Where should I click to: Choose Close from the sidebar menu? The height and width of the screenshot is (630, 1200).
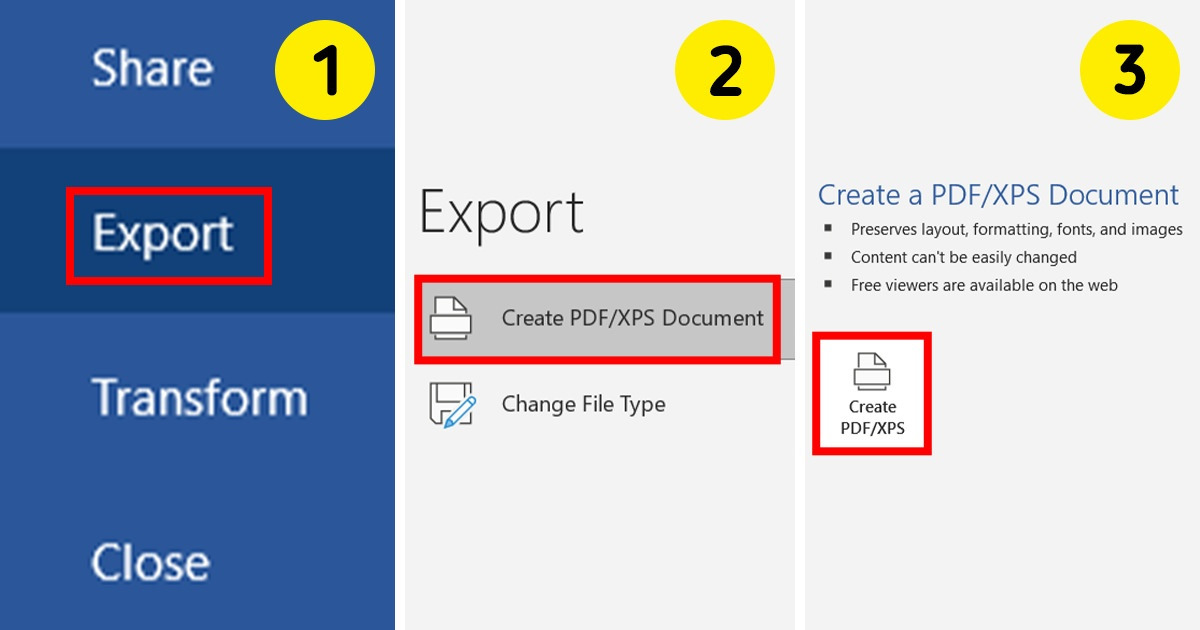click(150, 562)
